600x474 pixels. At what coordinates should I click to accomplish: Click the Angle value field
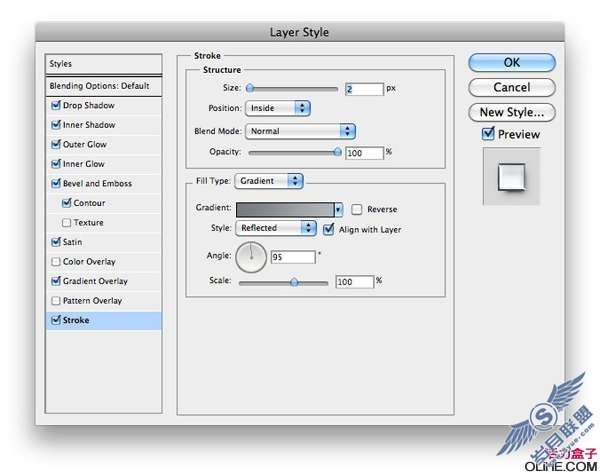(x=293, y=257)
